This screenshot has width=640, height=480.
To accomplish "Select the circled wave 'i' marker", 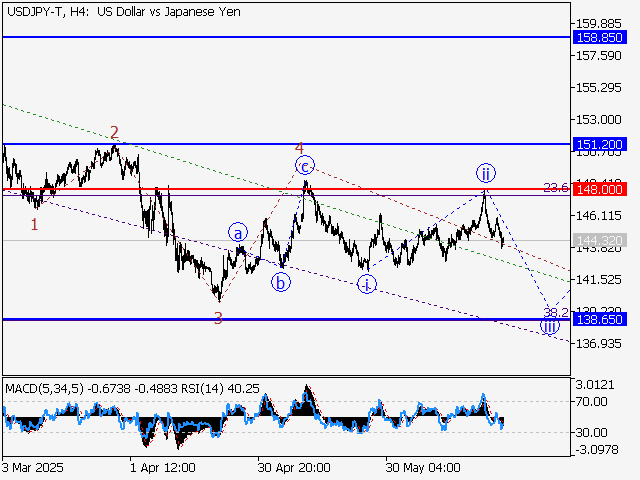I will (367, 284).
